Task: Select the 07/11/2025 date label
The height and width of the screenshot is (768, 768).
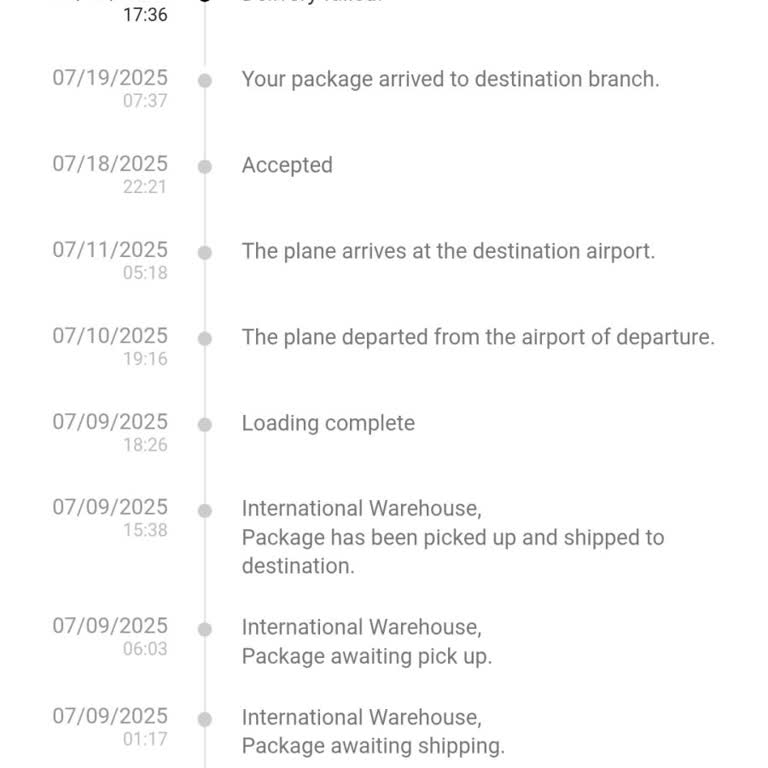Action: [x=110, y=250]
